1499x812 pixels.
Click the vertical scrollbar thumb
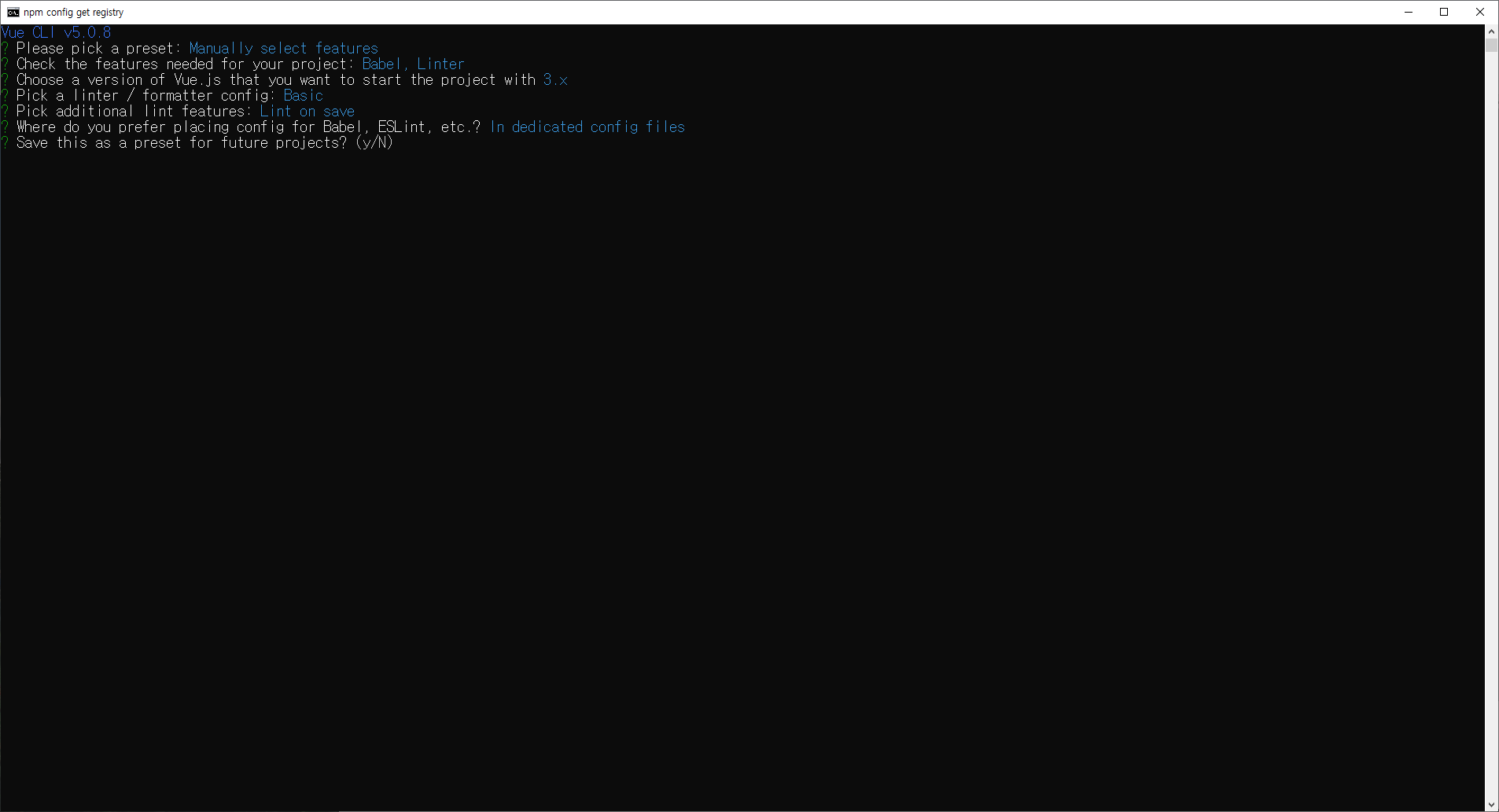1491,45
